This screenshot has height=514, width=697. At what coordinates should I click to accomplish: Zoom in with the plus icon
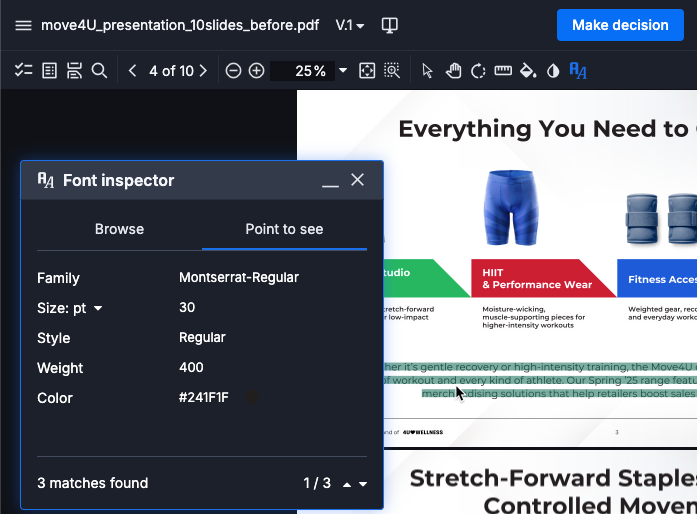[x=256, y=71]
